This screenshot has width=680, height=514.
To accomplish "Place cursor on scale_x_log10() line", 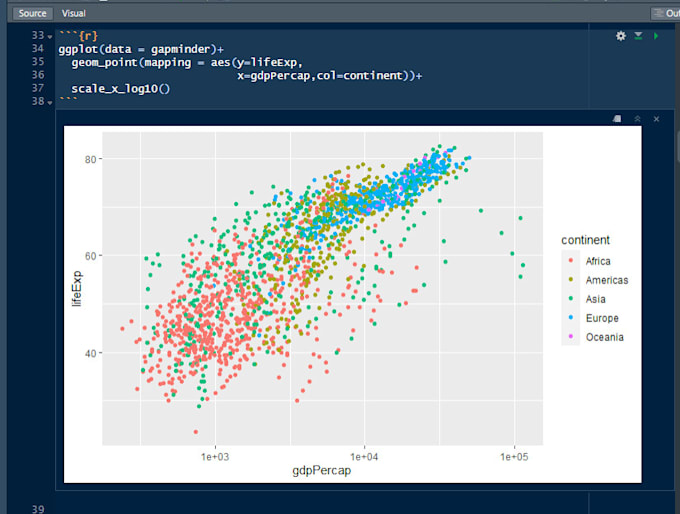I will click(121, 89).
